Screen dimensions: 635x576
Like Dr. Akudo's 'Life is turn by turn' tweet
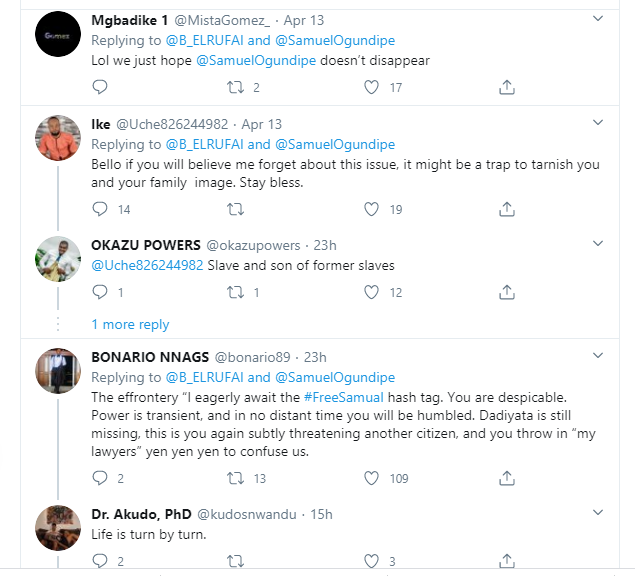point(371,561)
